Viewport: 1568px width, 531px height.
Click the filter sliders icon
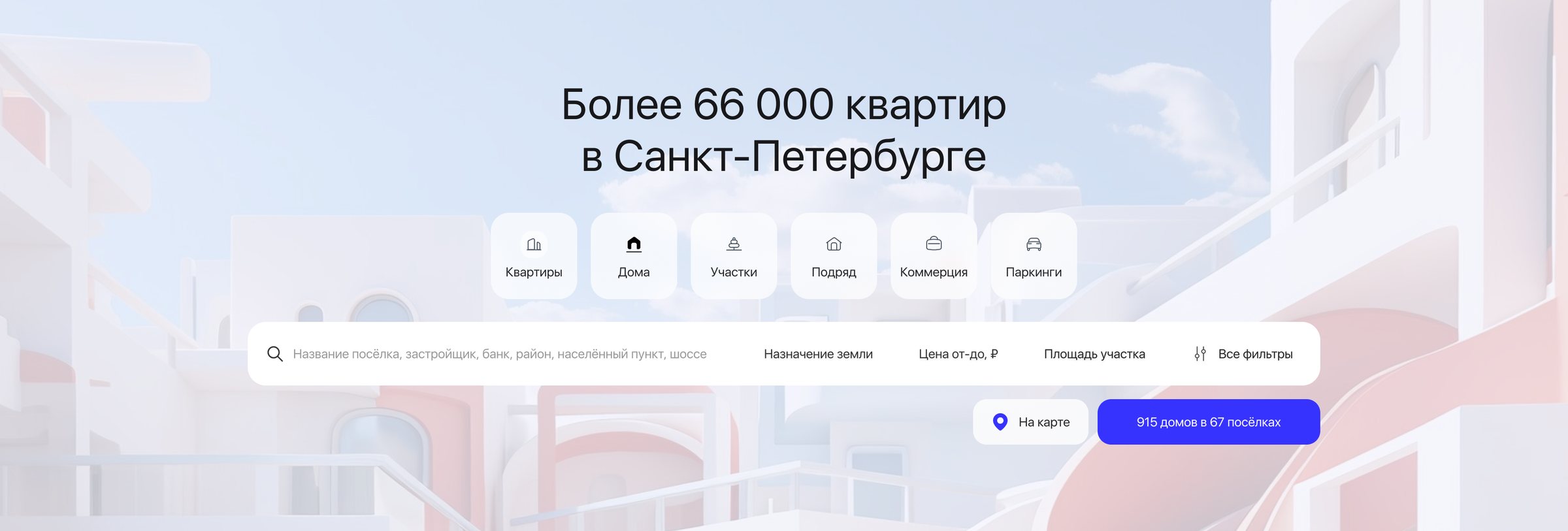[x=1200, y=354]
